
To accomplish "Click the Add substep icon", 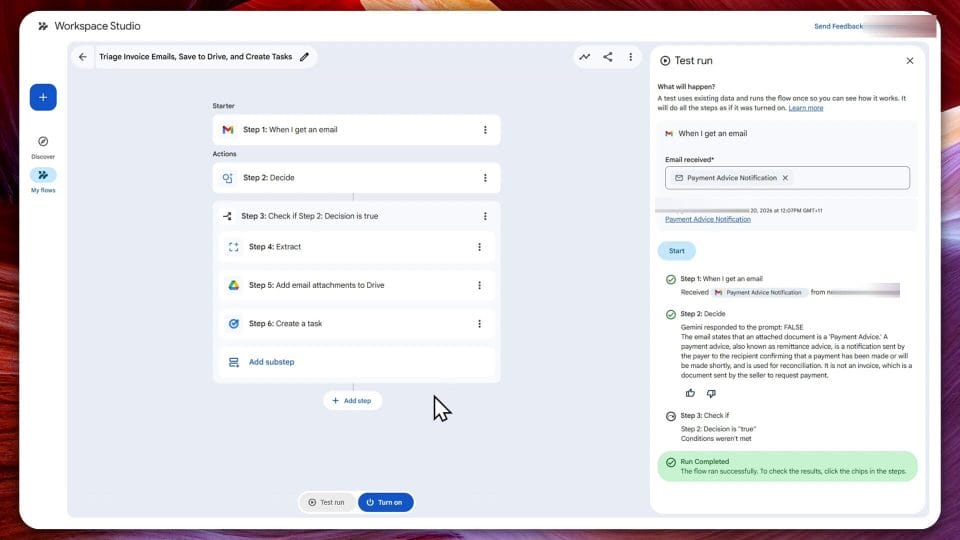I will tap(233, 362).
